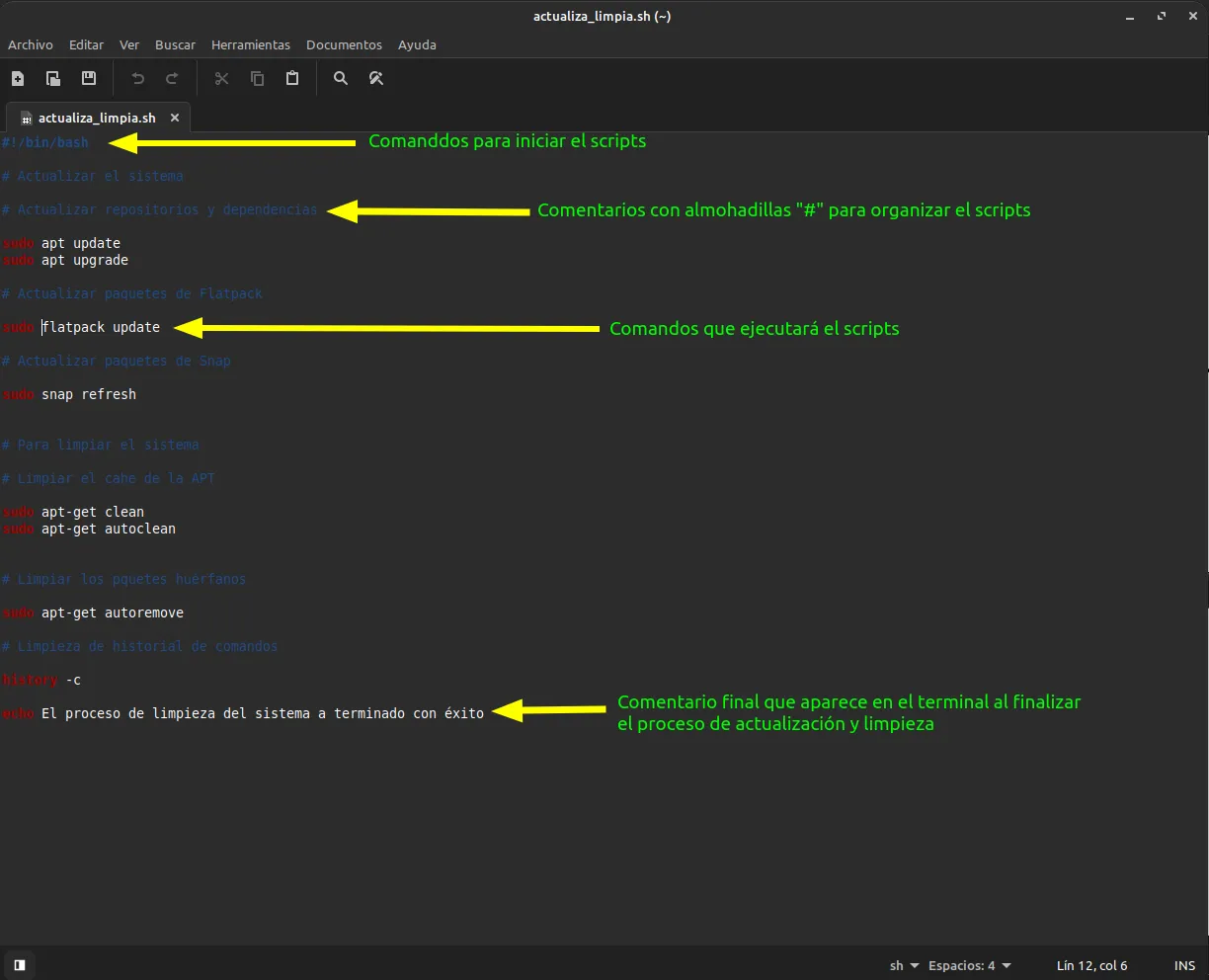Click the #!/bin/bash shebang line
Viewport: 1209px width, 980px height.
45,142
